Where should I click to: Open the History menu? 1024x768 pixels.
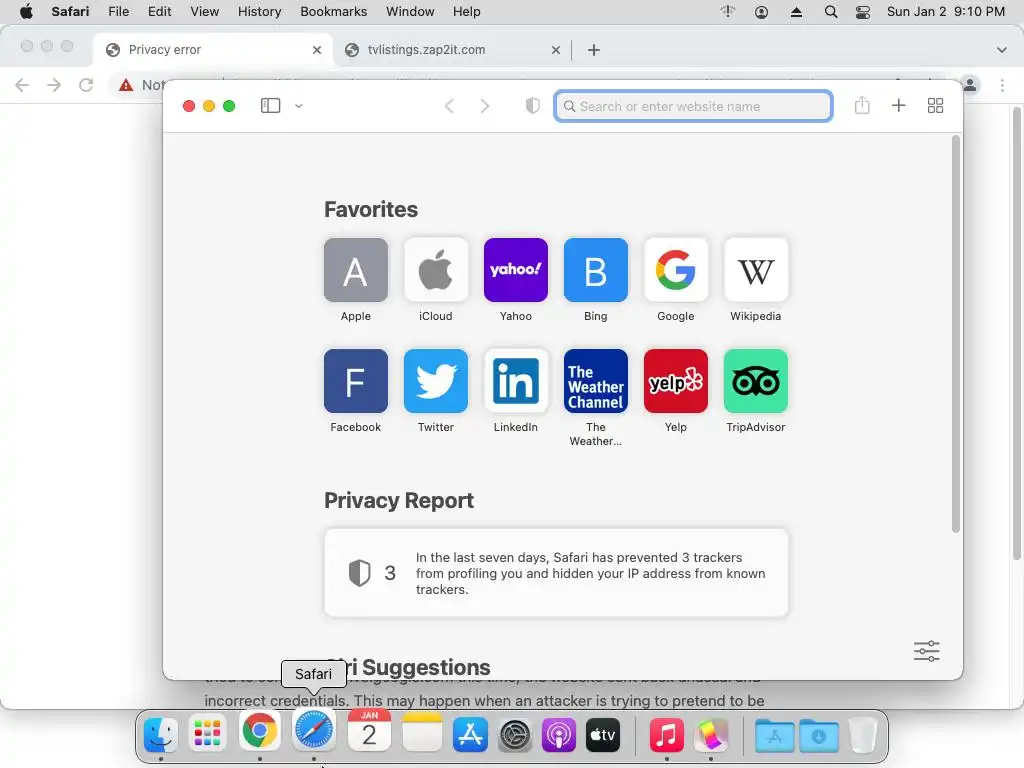(259, 12)
